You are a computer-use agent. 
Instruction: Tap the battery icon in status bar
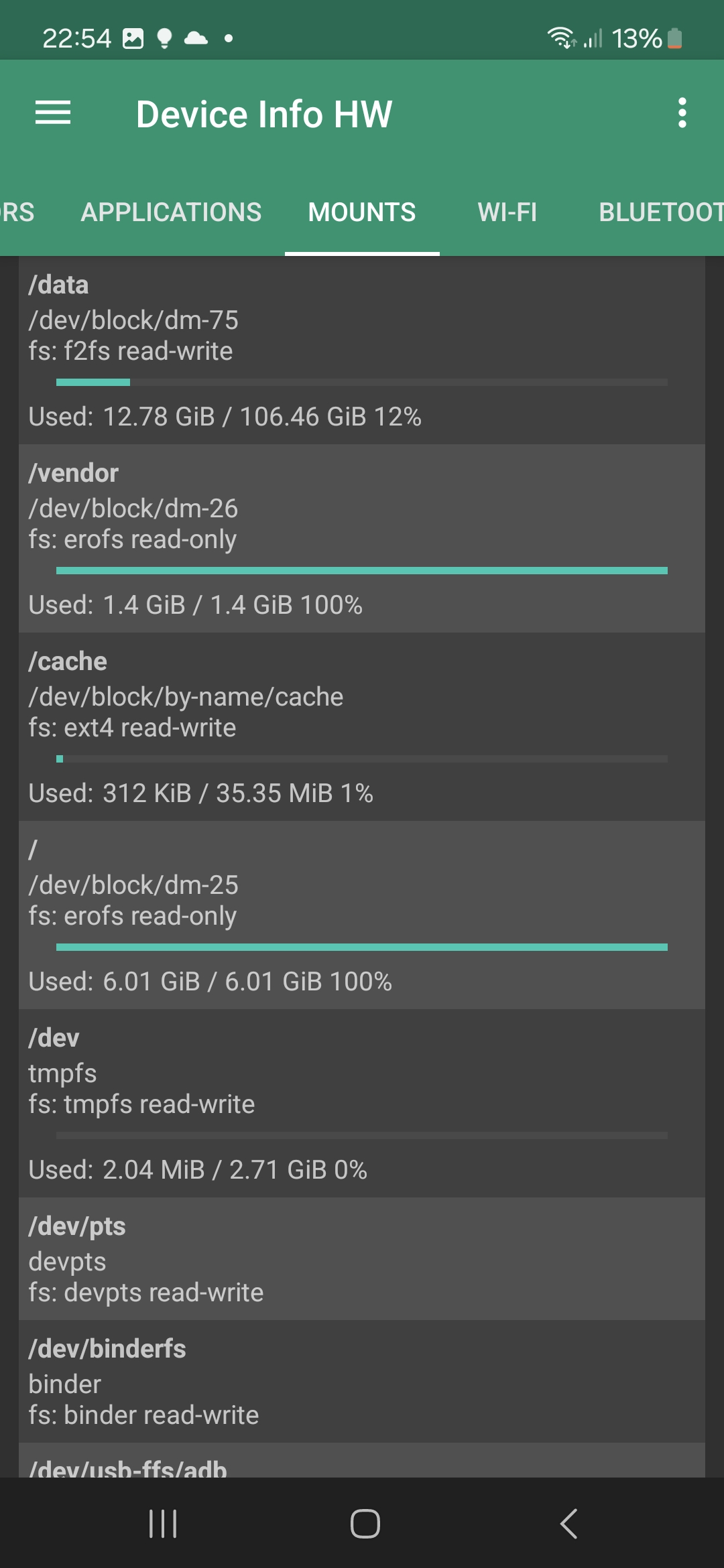pos(675,39)
